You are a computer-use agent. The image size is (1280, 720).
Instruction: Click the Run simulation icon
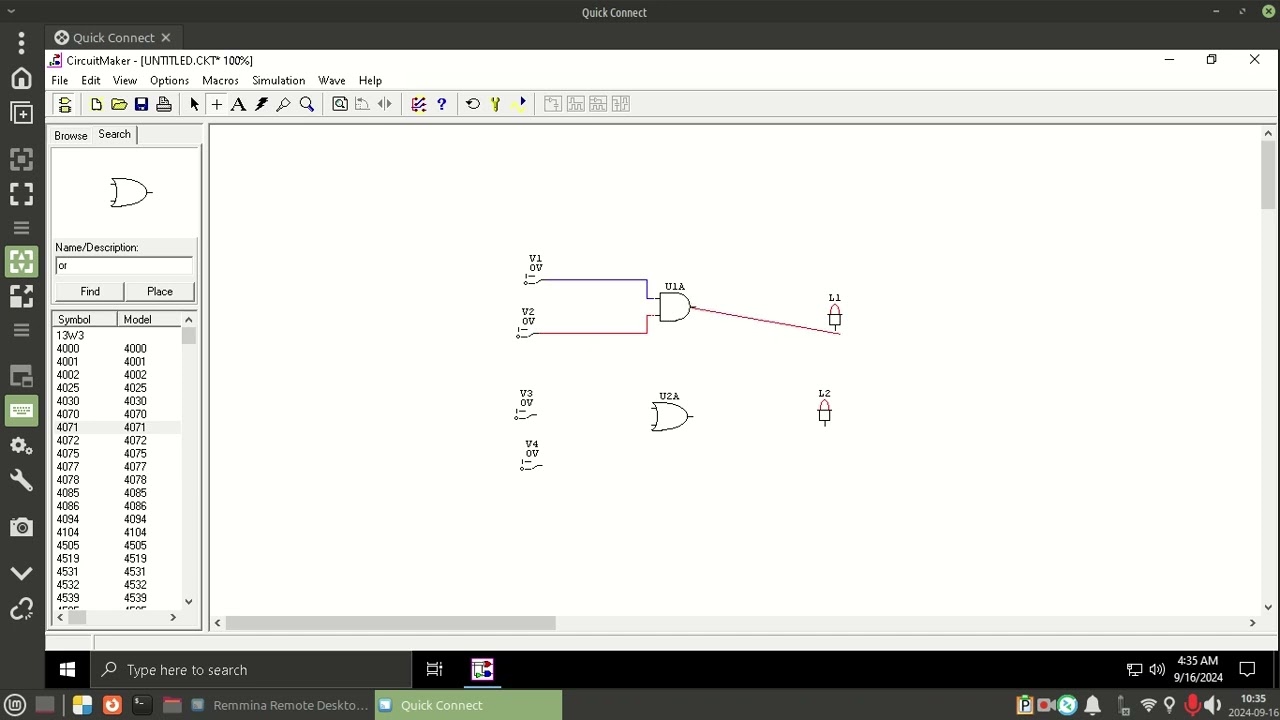click(519, 104)
